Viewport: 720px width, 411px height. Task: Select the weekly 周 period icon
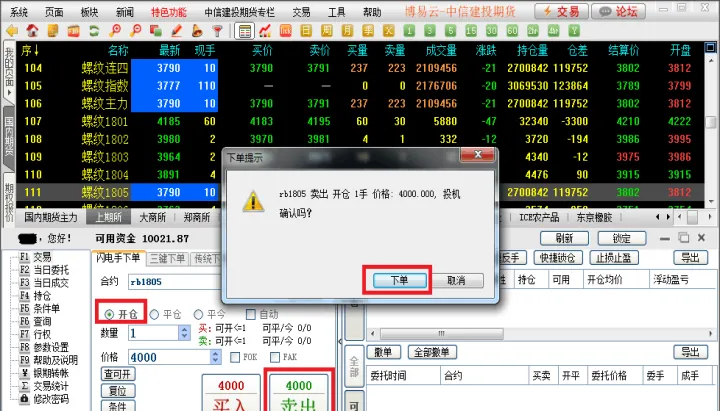[326, 31]
